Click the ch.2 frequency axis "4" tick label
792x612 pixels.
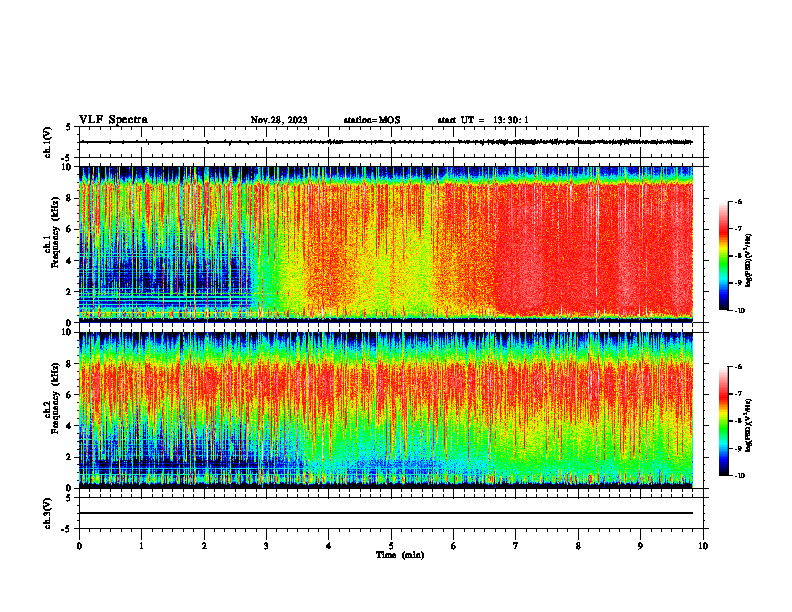tap(70, 426)
